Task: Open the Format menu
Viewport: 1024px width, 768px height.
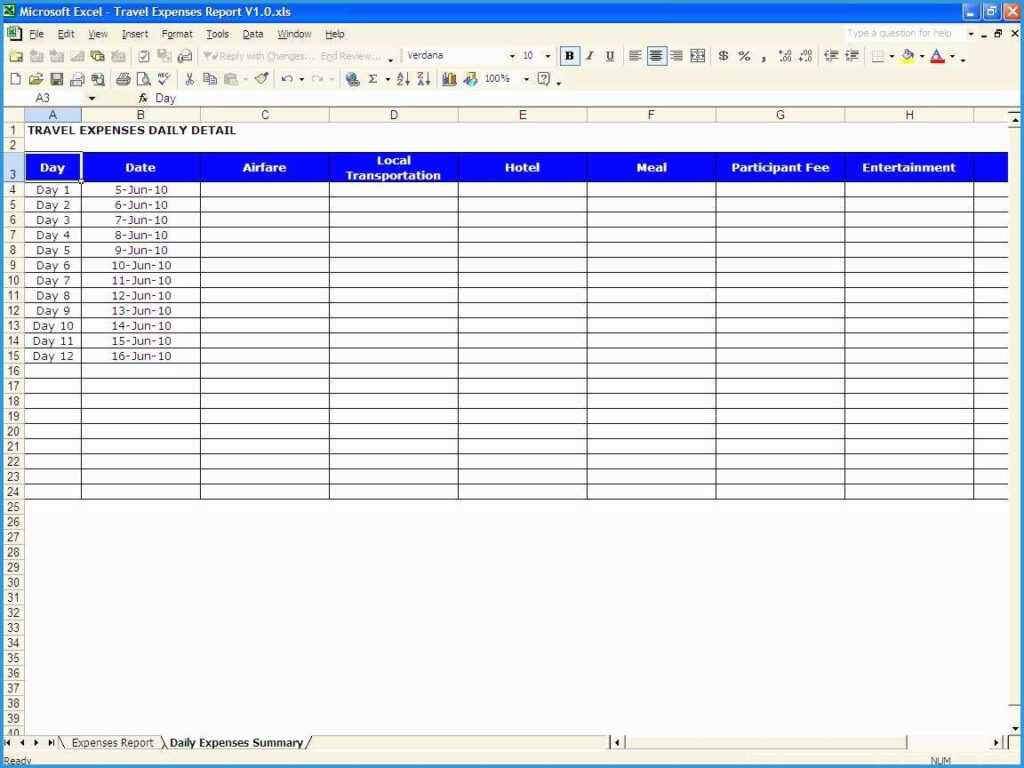Action: pyautogui.click(x=177, y=34)
